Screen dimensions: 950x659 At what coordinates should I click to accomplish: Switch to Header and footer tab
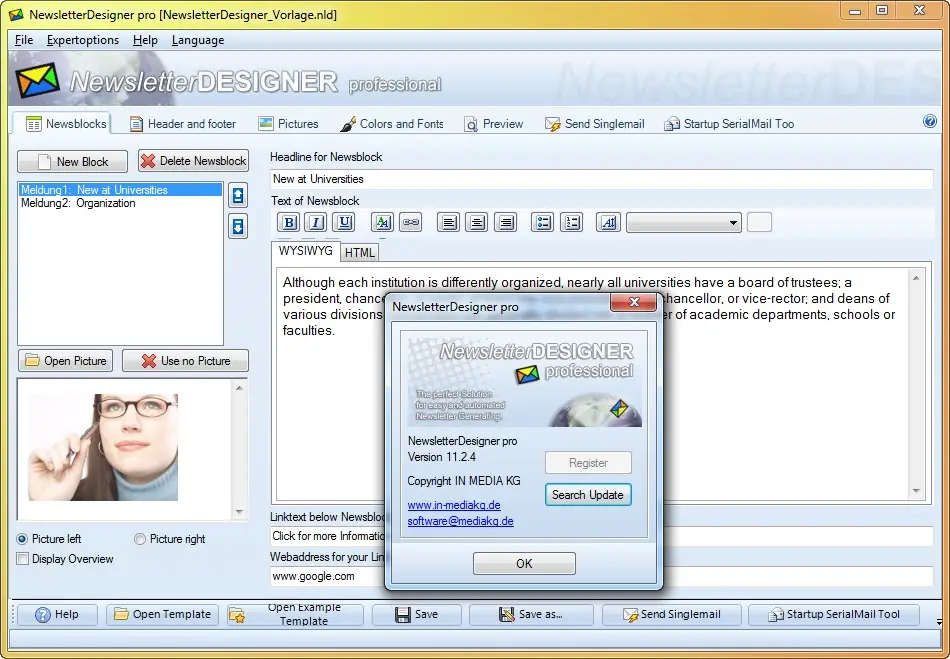(x=183, y=124)
